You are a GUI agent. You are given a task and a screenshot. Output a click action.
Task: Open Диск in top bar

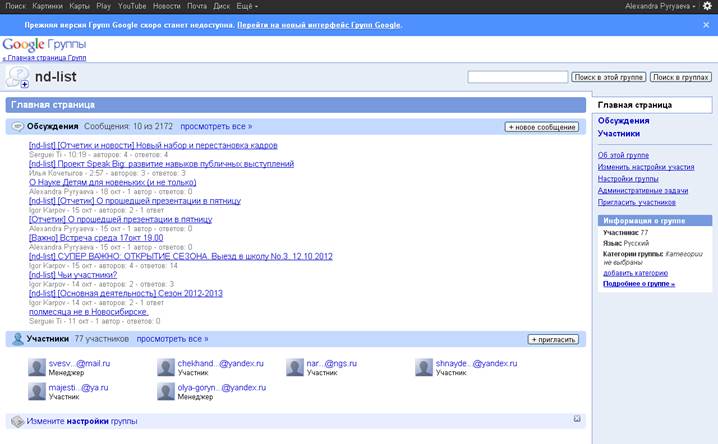[222, 6]
